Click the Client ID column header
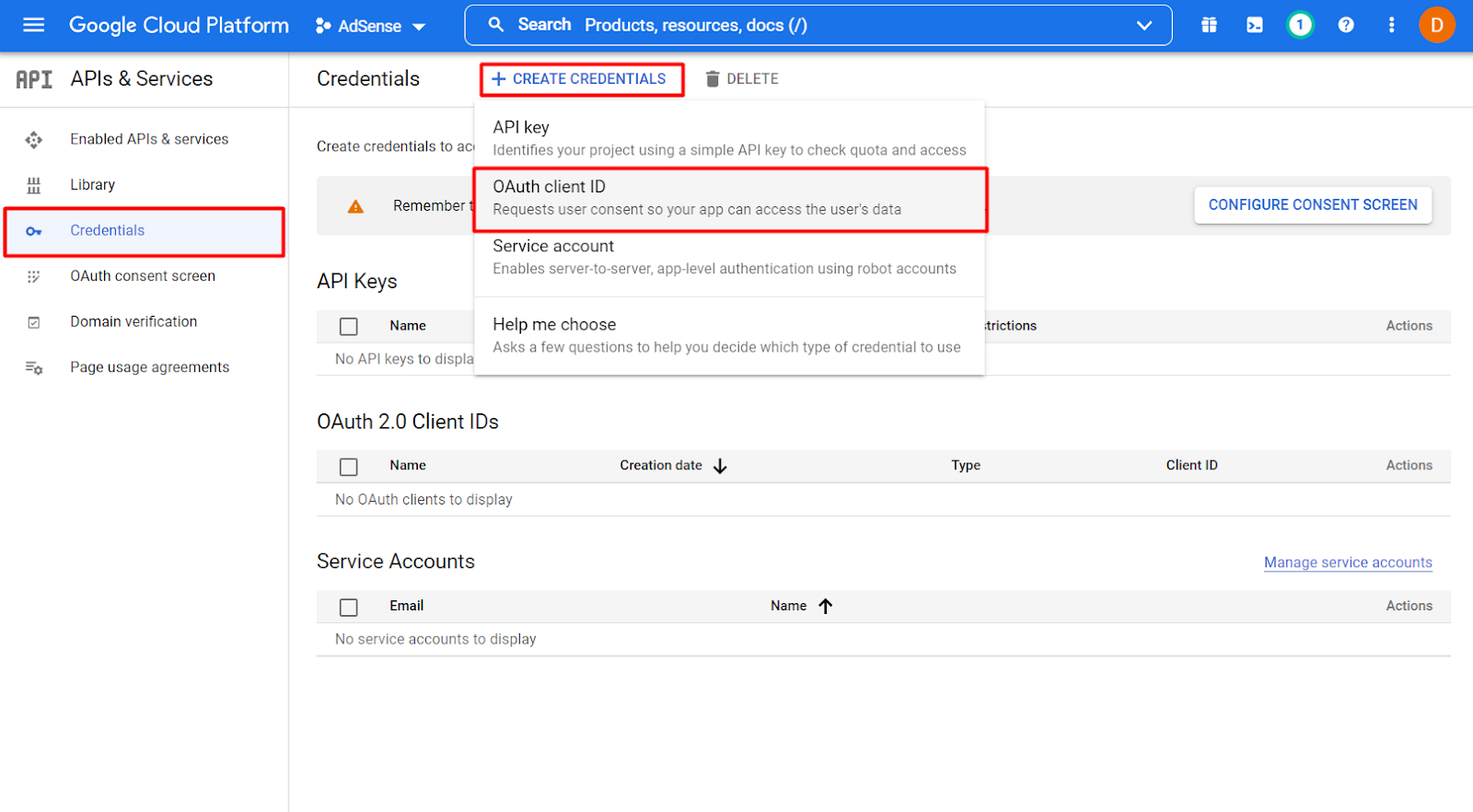The height and width of the screenshot is (812, 1473). point(1191,466)
